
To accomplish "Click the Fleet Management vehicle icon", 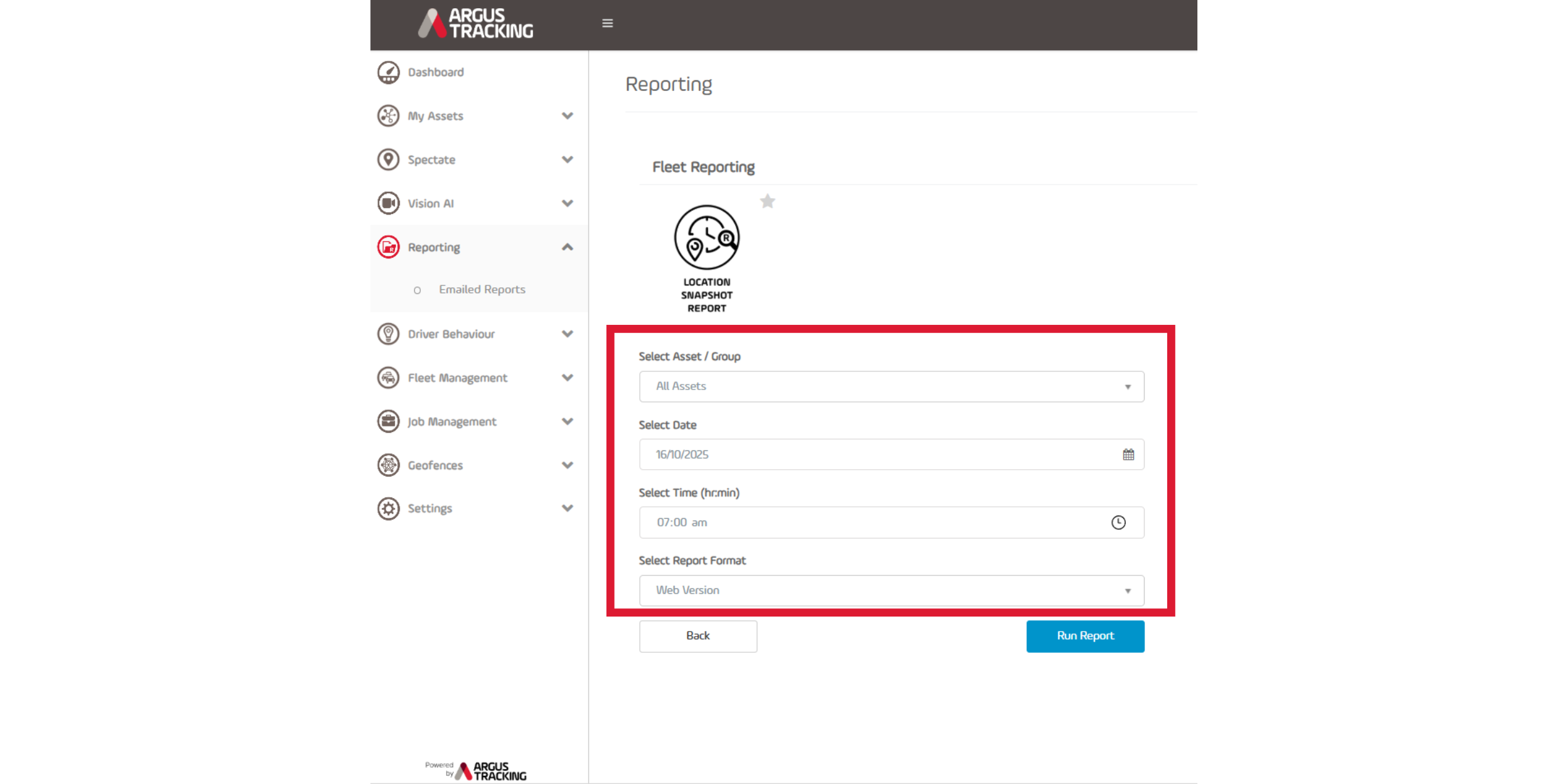I will point(388,378).
